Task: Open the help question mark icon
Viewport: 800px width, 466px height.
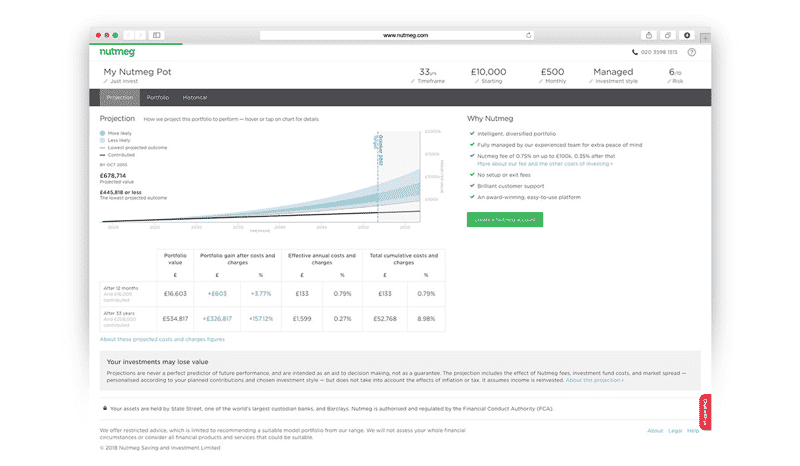Action: click(x=692, y=52)
